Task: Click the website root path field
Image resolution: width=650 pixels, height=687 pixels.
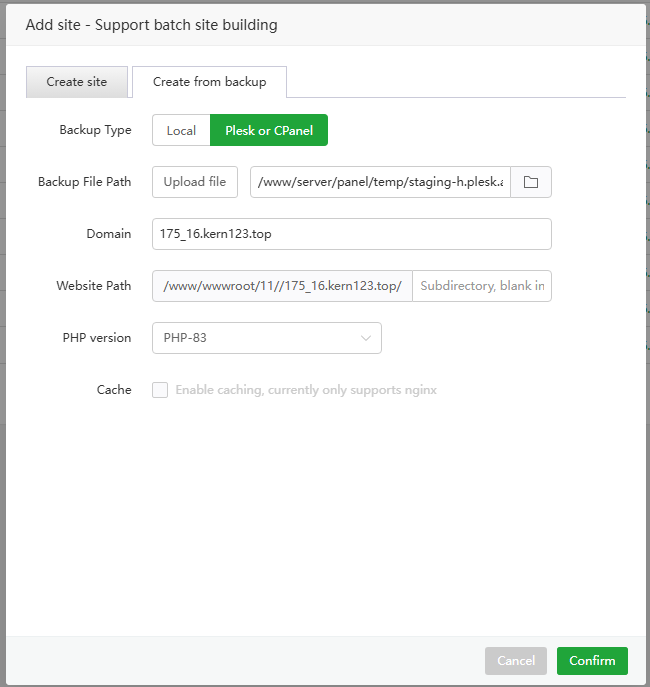Action: tap(282, 286)
